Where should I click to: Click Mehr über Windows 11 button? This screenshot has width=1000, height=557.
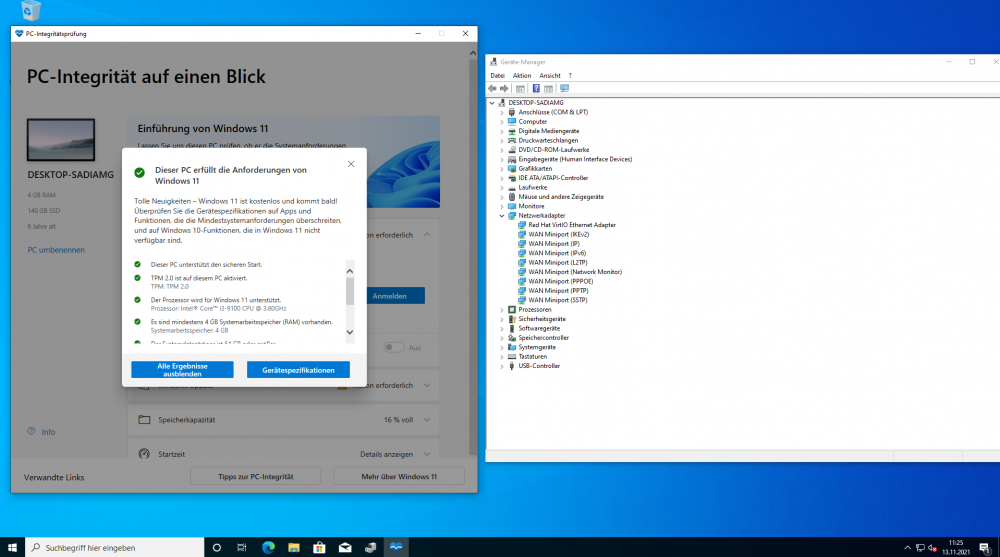(399, 477)
